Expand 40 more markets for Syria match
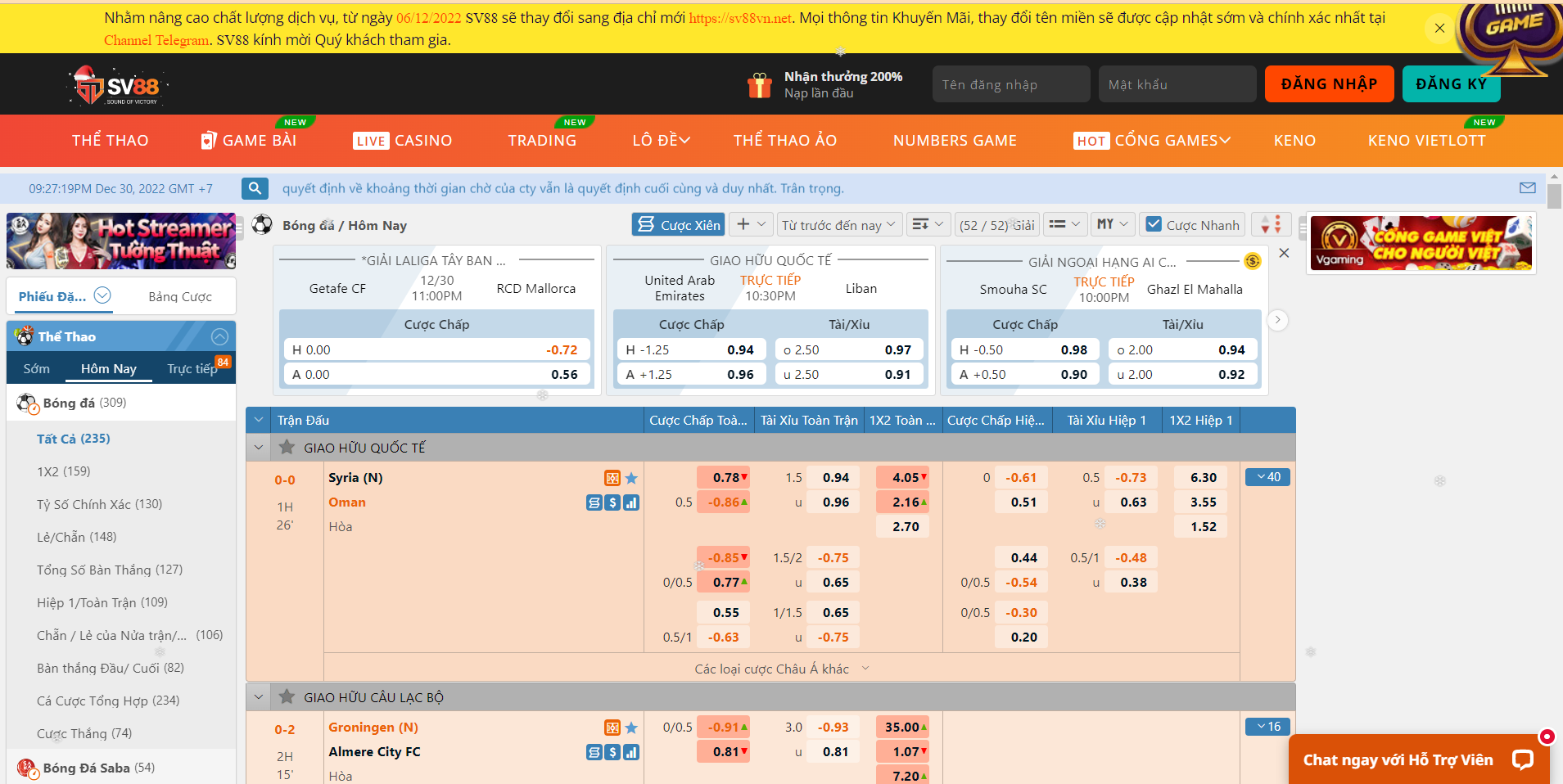The width and height of the screenshot is (1563, 784). coord(1267,477)
